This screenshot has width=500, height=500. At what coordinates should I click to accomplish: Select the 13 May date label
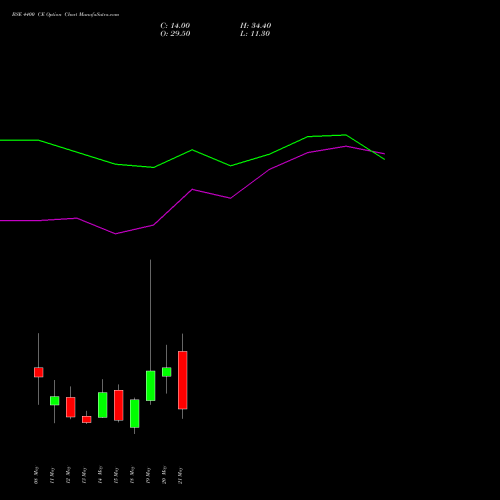[84, 475]
